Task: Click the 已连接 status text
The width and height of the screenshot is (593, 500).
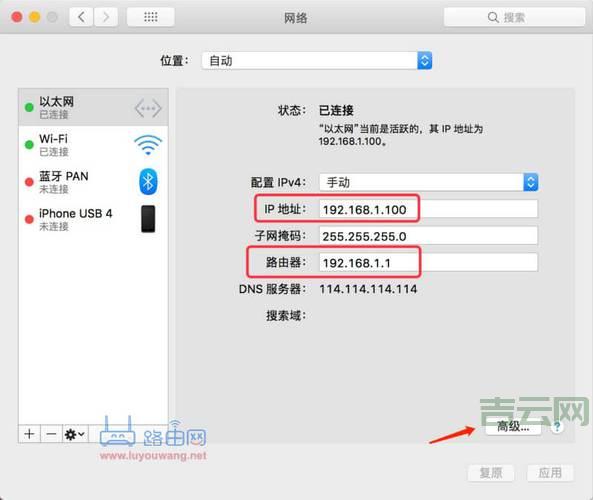Action: 336,110
